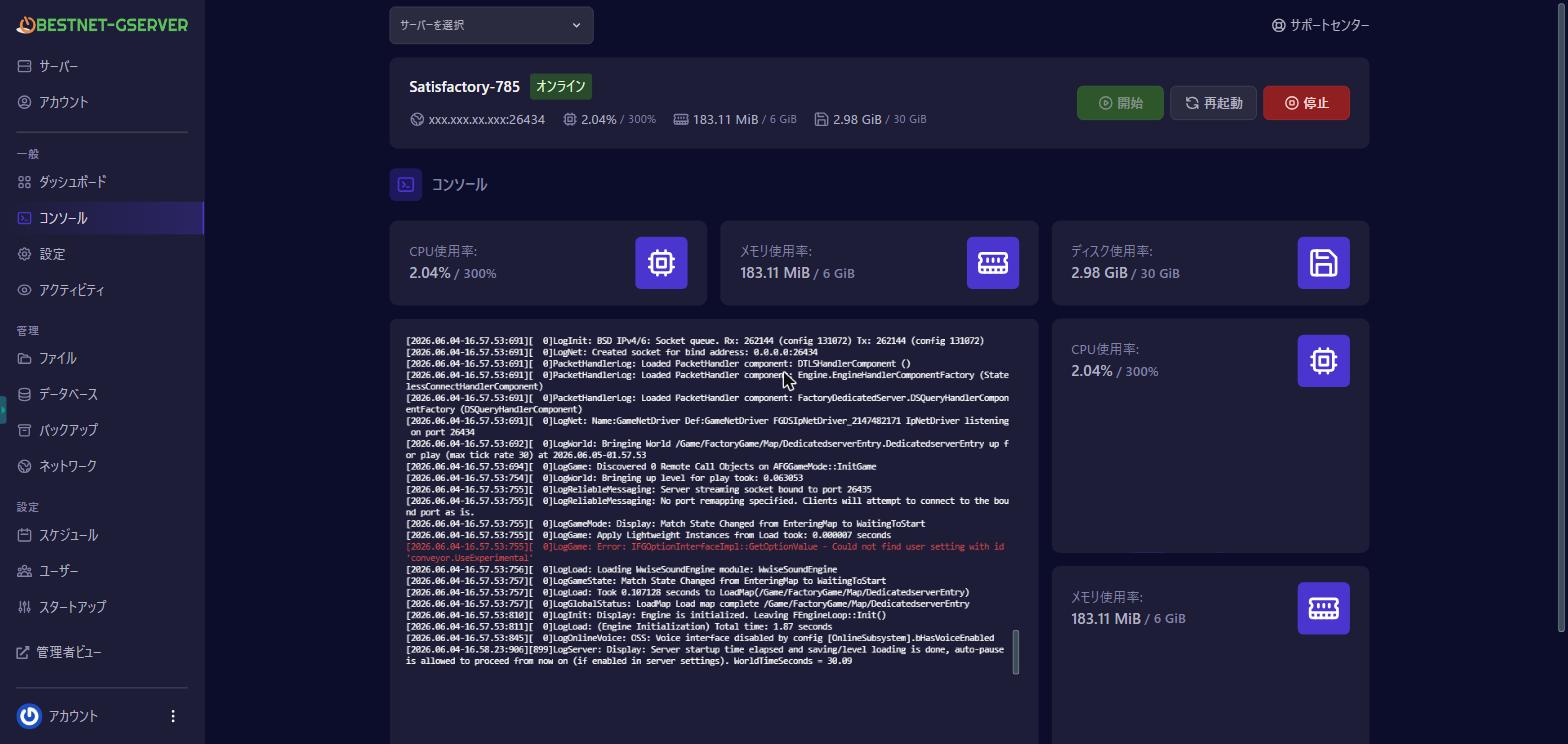
Task: Click the memory icon in right graph panel
Action: [x=1324, y=608]
